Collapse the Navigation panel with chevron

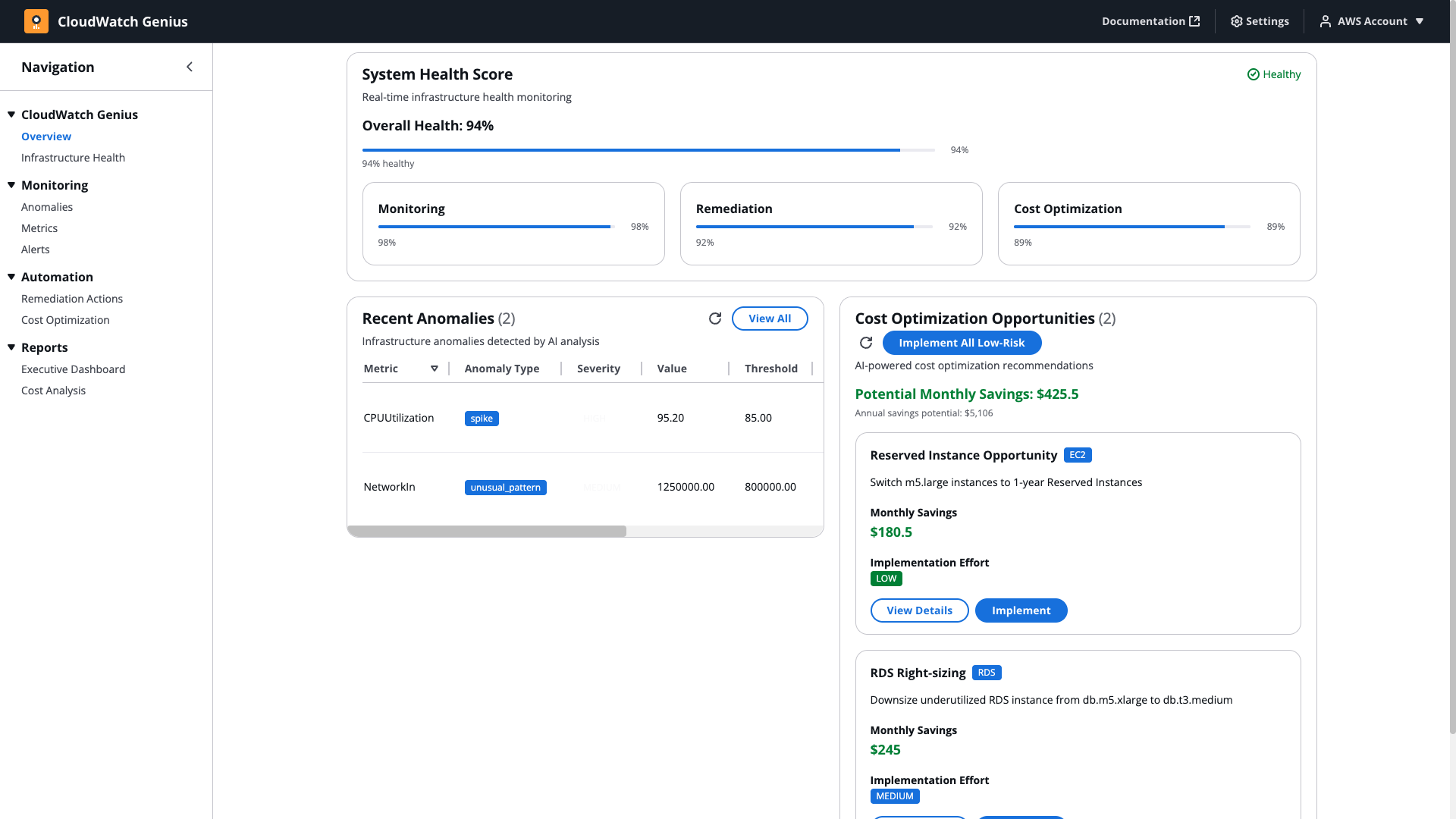click(x=190, y=67)
